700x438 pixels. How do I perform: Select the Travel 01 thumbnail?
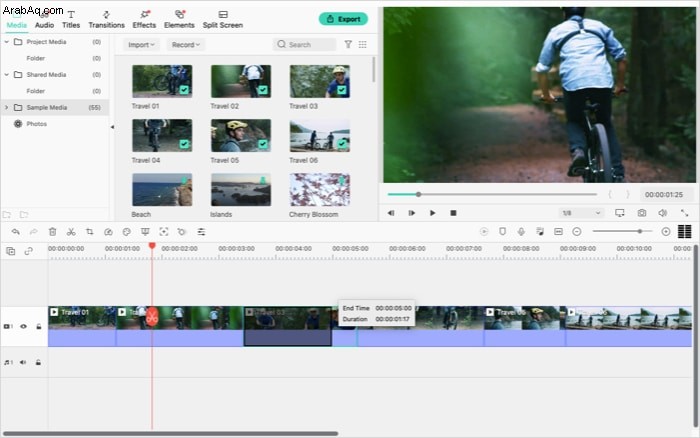click(x=162, y=81)
